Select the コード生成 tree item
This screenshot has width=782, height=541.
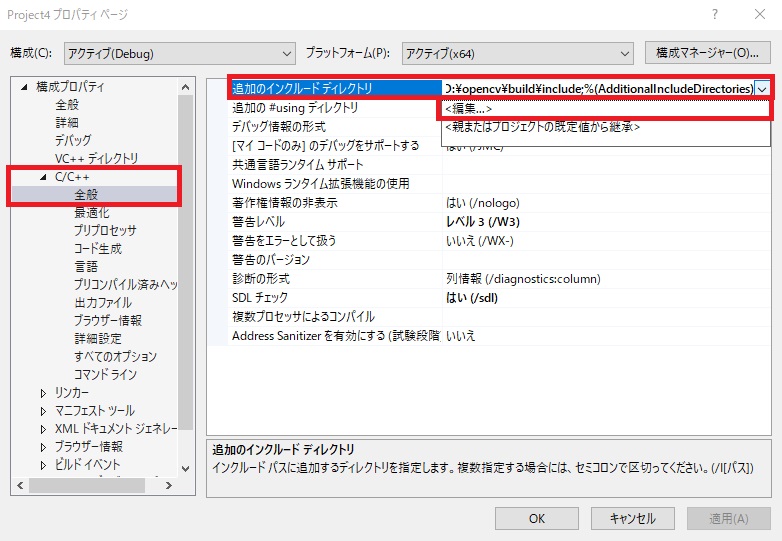click(98, 248)
